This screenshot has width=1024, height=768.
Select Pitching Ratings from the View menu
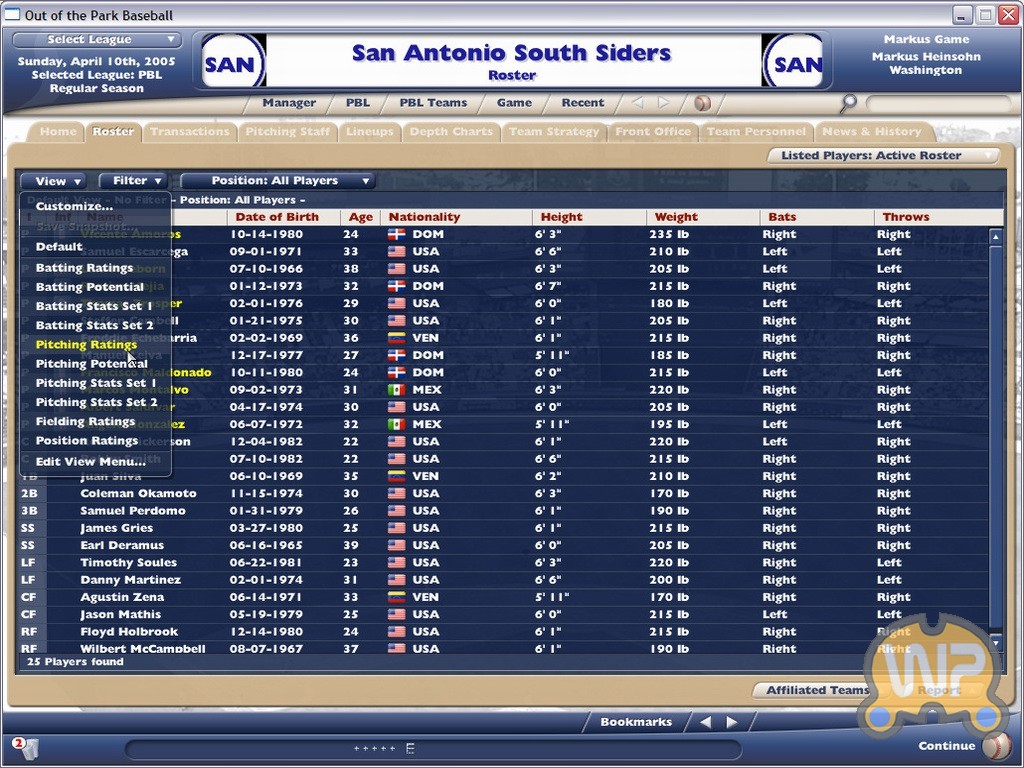(x=86, y=345)
